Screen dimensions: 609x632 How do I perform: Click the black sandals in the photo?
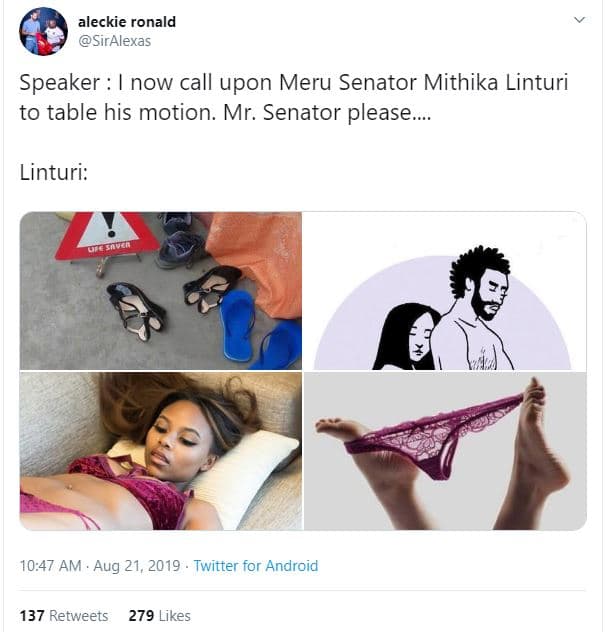(138, 308)
